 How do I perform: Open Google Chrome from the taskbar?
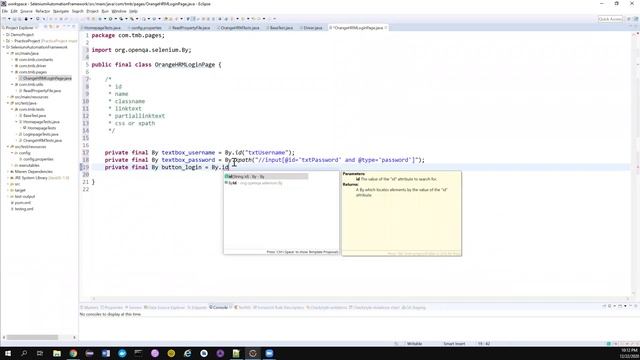click(73, 353)
